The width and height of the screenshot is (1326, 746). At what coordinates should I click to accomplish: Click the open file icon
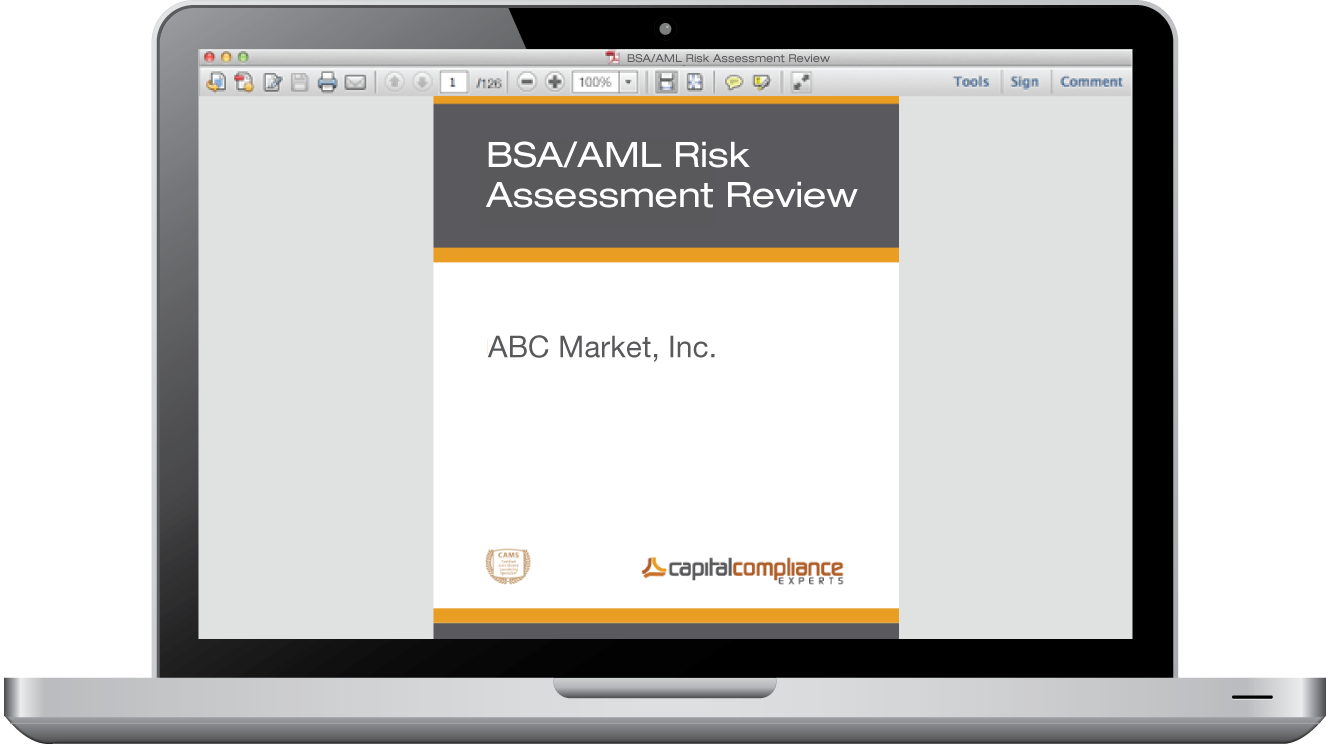click(216, 83)
